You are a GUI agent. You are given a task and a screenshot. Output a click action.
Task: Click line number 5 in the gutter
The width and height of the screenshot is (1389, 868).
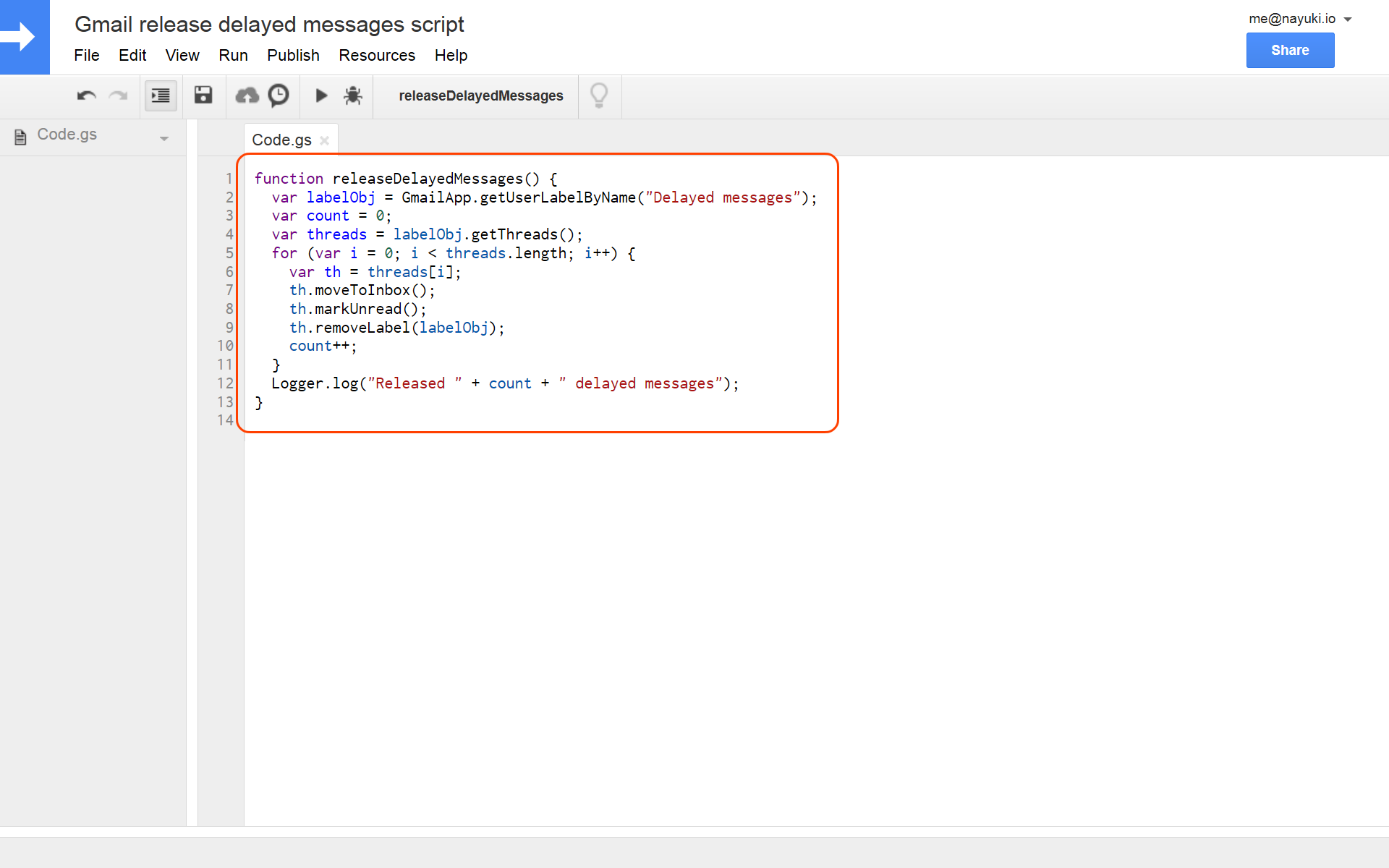[229, 253]
